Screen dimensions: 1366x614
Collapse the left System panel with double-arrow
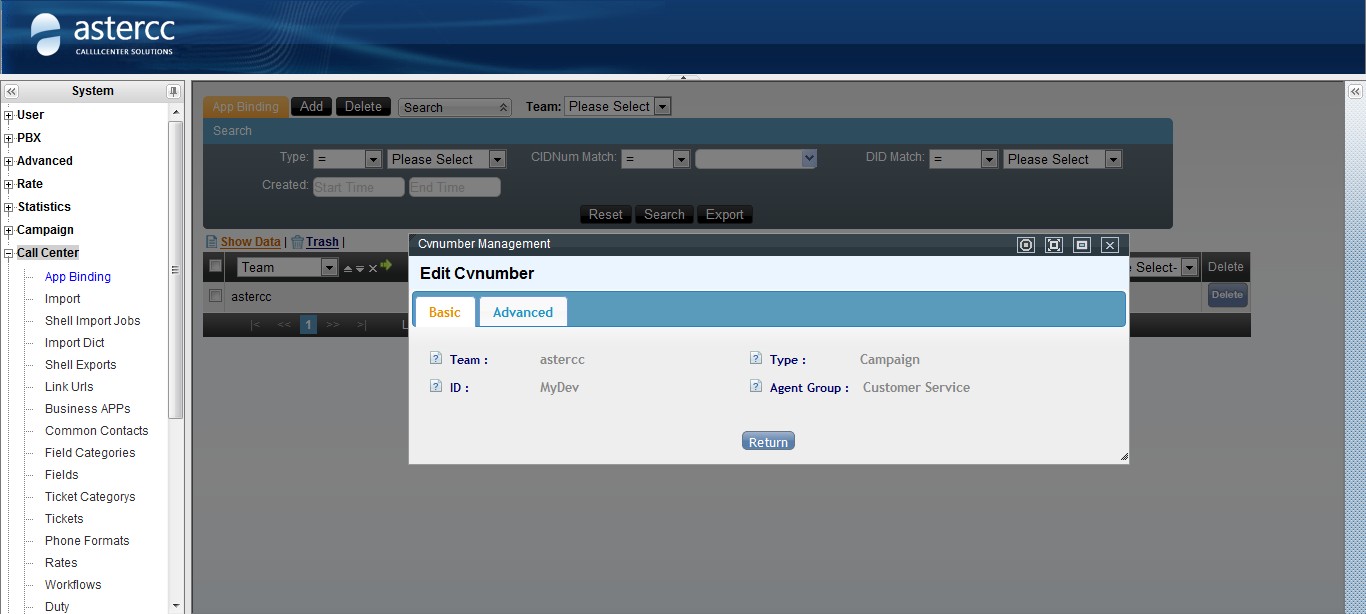[11, 91]
